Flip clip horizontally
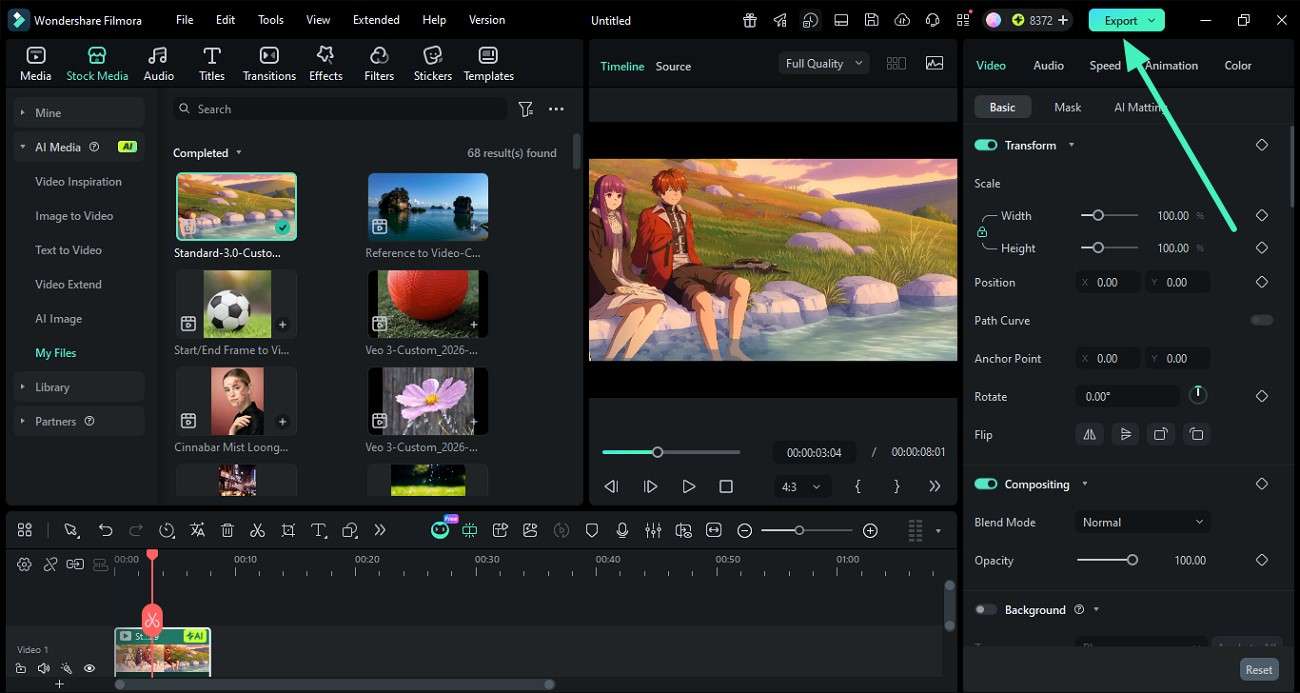Screen dimensions: 1300x693 (x=1089, y=434)
